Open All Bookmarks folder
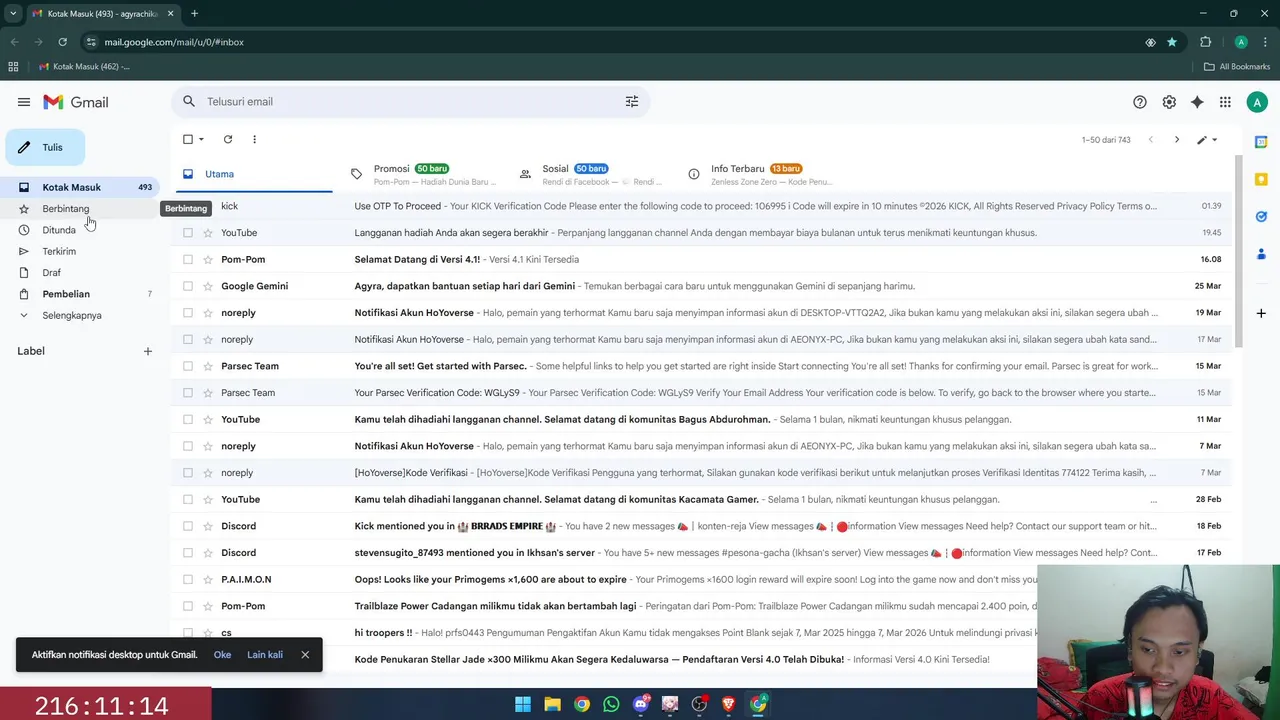This screenshot has height=720, width=1280. pos(1237,67)
